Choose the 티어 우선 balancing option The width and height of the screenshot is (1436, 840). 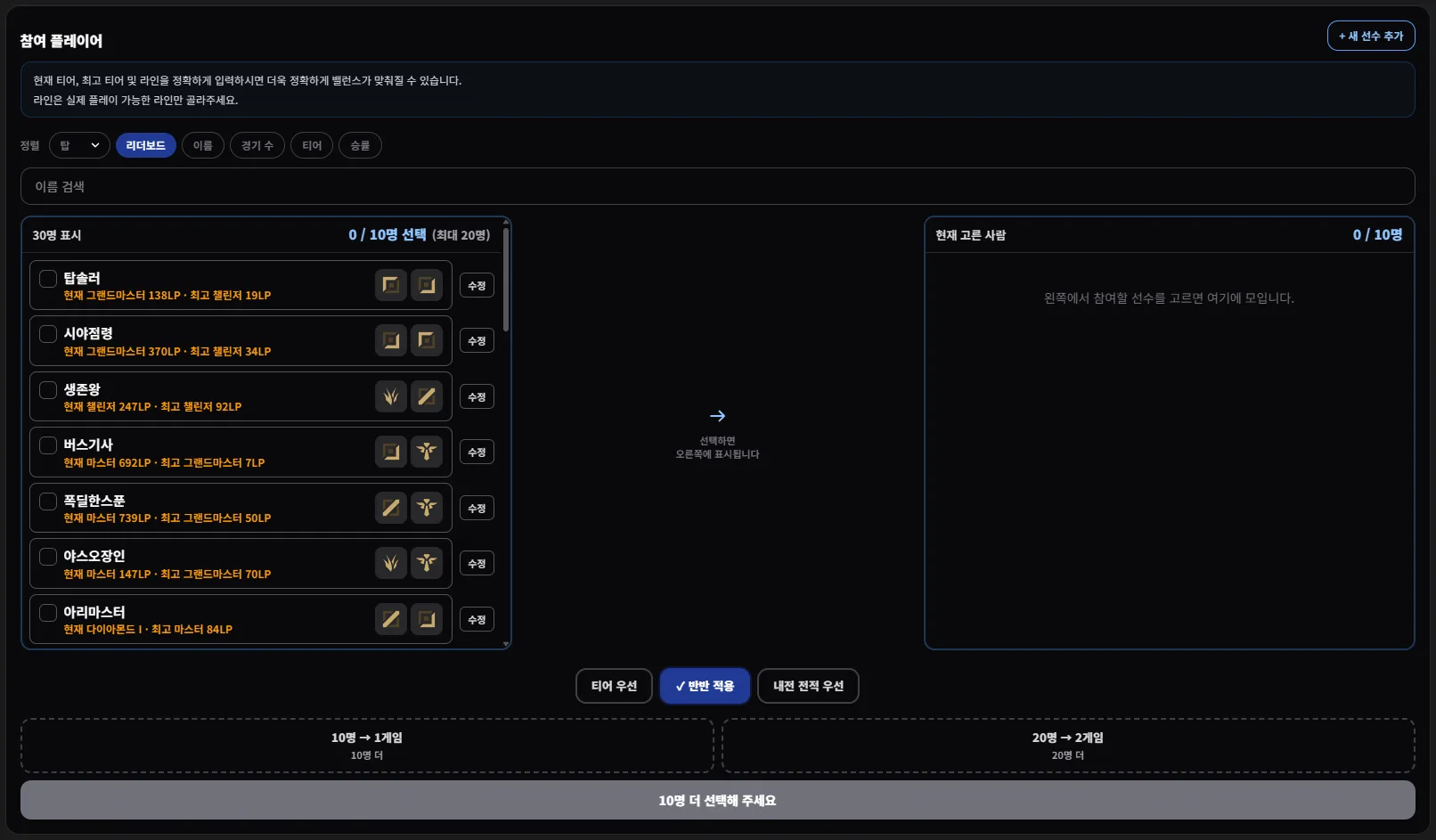614,686
